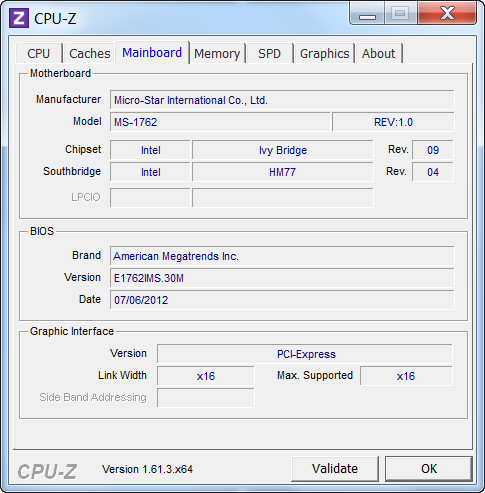Select BIOS Date 07/06/2012 field
This screenshot has height=493, width=485.
pyautogui.click(x=282, y=300)
